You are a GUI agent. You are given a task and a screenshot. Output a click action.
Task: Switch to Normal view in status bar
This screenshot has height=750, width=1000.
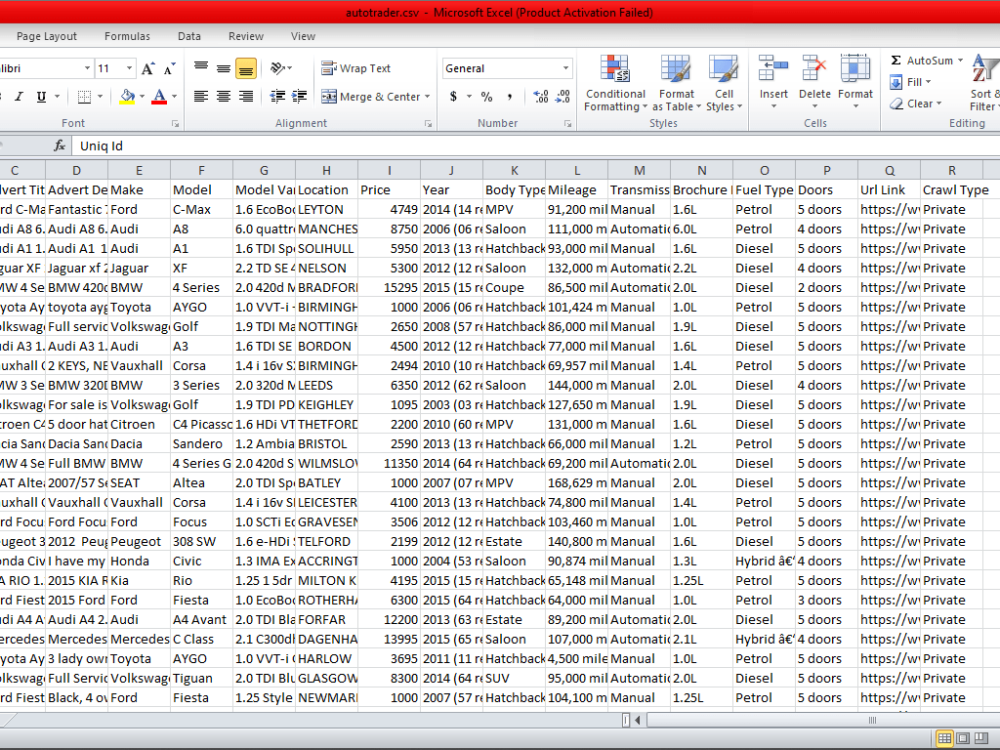click(x=944, y=739)
